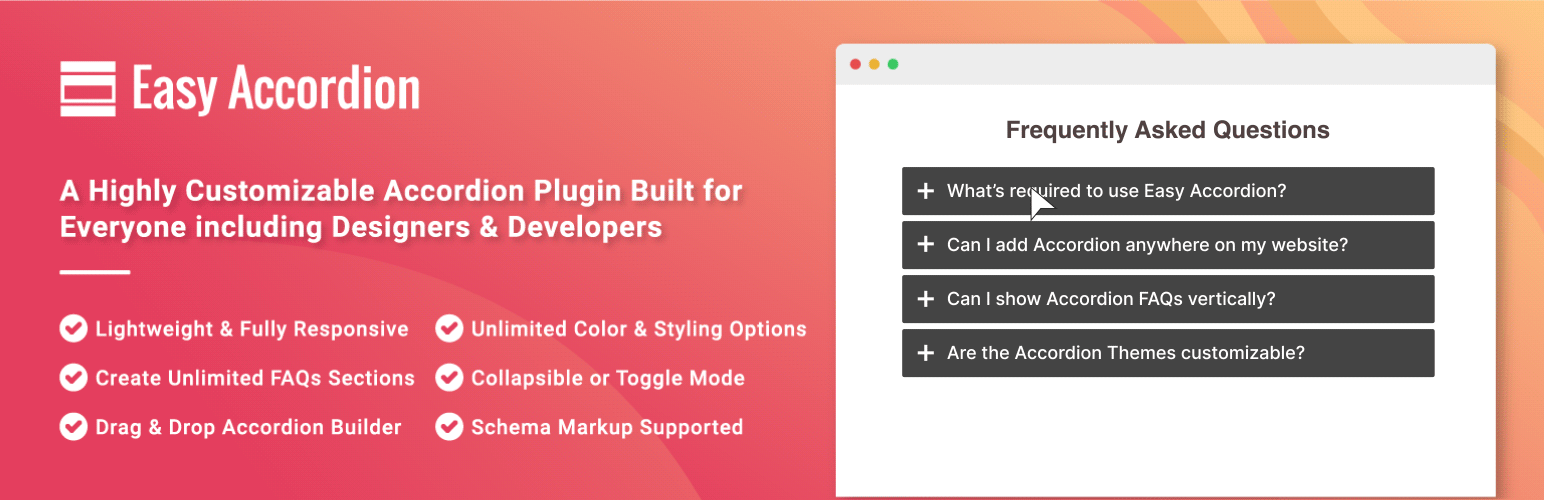Click the red close dot in mock browser
The image size is (1544, 500).
coord(855,64)
